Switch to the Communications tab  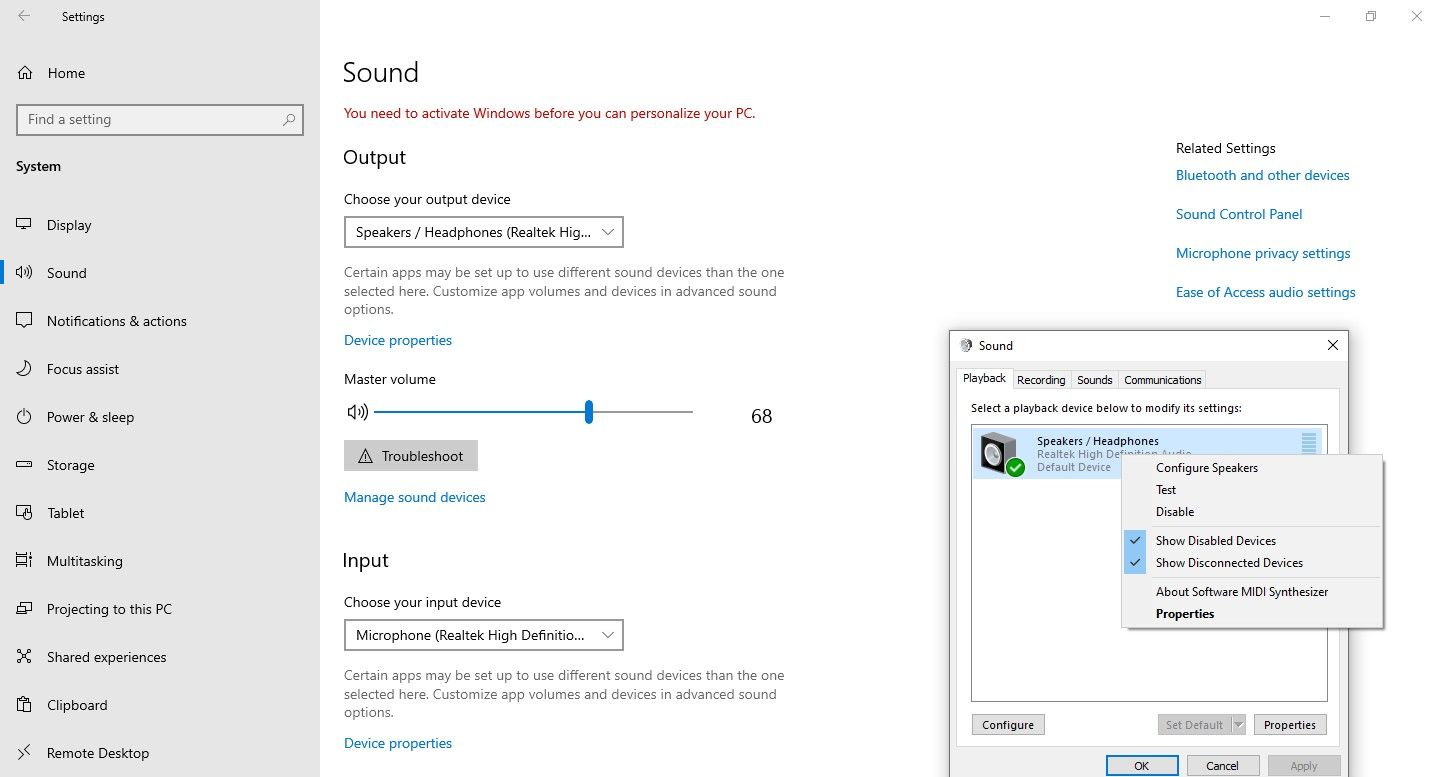pyautogui.click(x=1162, y=380)
